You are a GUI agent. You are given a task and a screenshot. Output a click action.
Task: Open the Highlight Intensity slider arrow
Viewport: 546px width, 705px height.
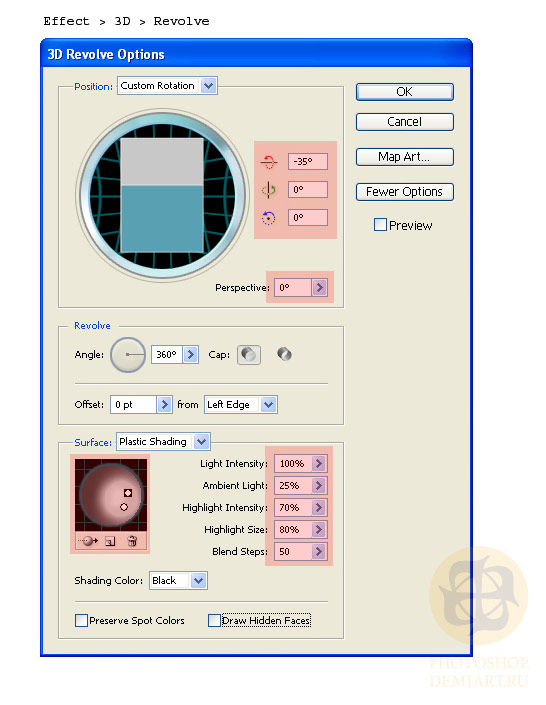319,507
